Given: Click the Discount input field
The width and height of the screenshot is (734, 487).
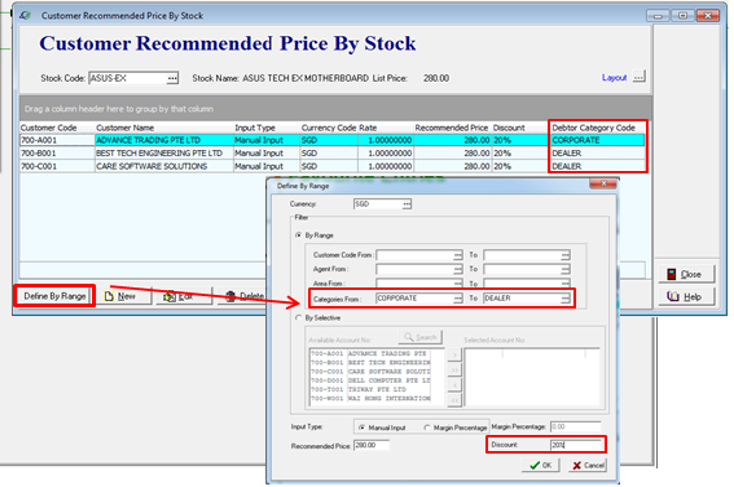Looking at the screenshot, I should tap(576, 445).
